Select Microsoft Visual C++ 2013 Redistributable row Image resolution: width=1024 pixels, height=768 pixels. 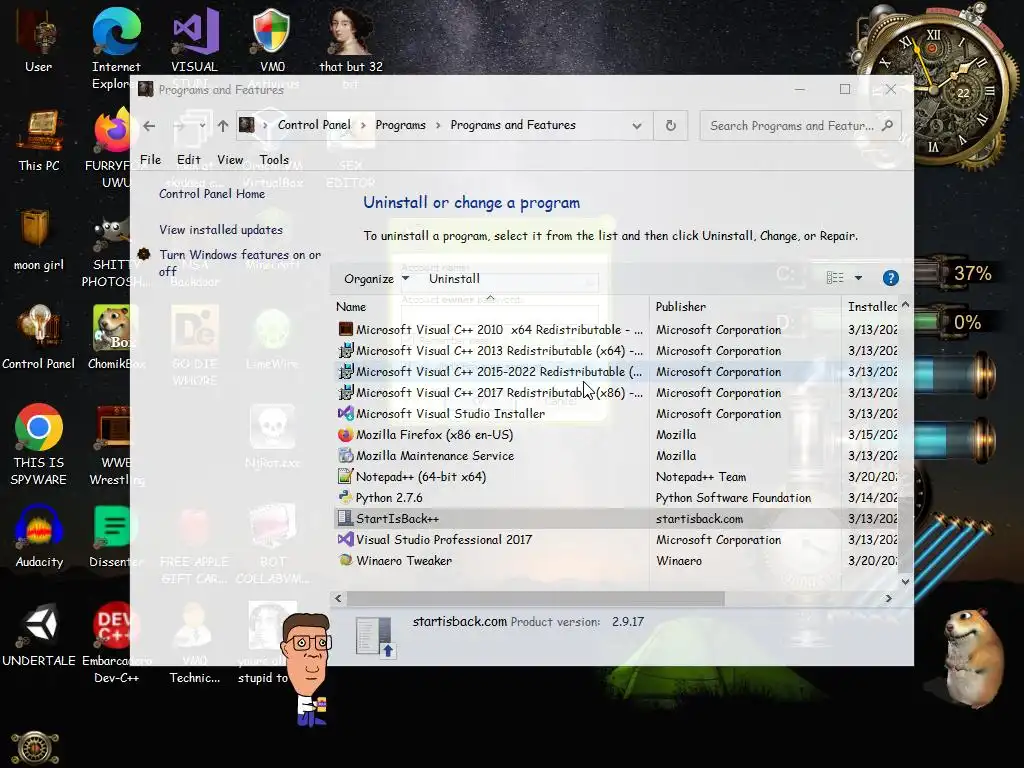pos(616,351)
